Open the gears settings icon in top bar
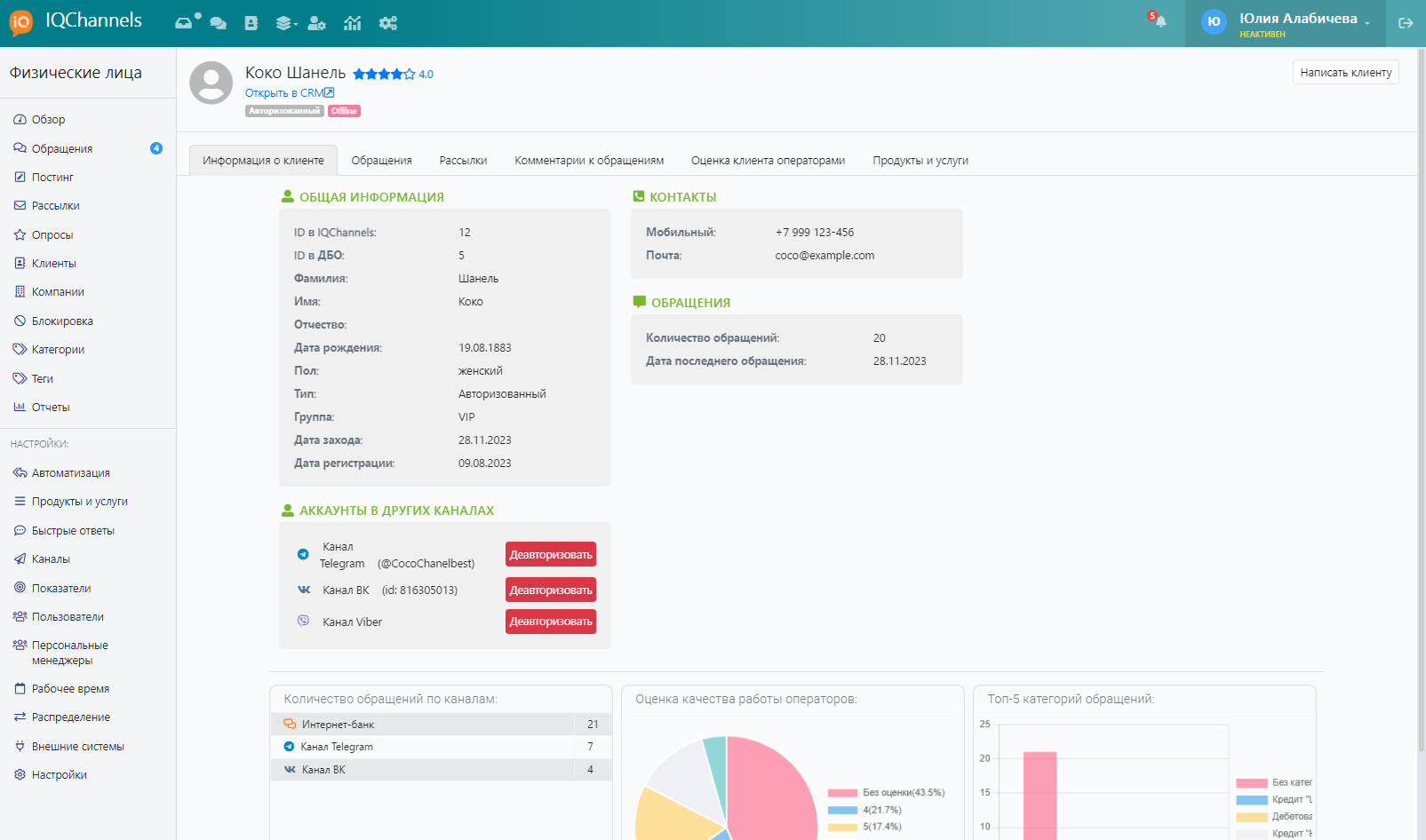The height and width of the screenshot is (840, 1426). (x=388, y=23)
